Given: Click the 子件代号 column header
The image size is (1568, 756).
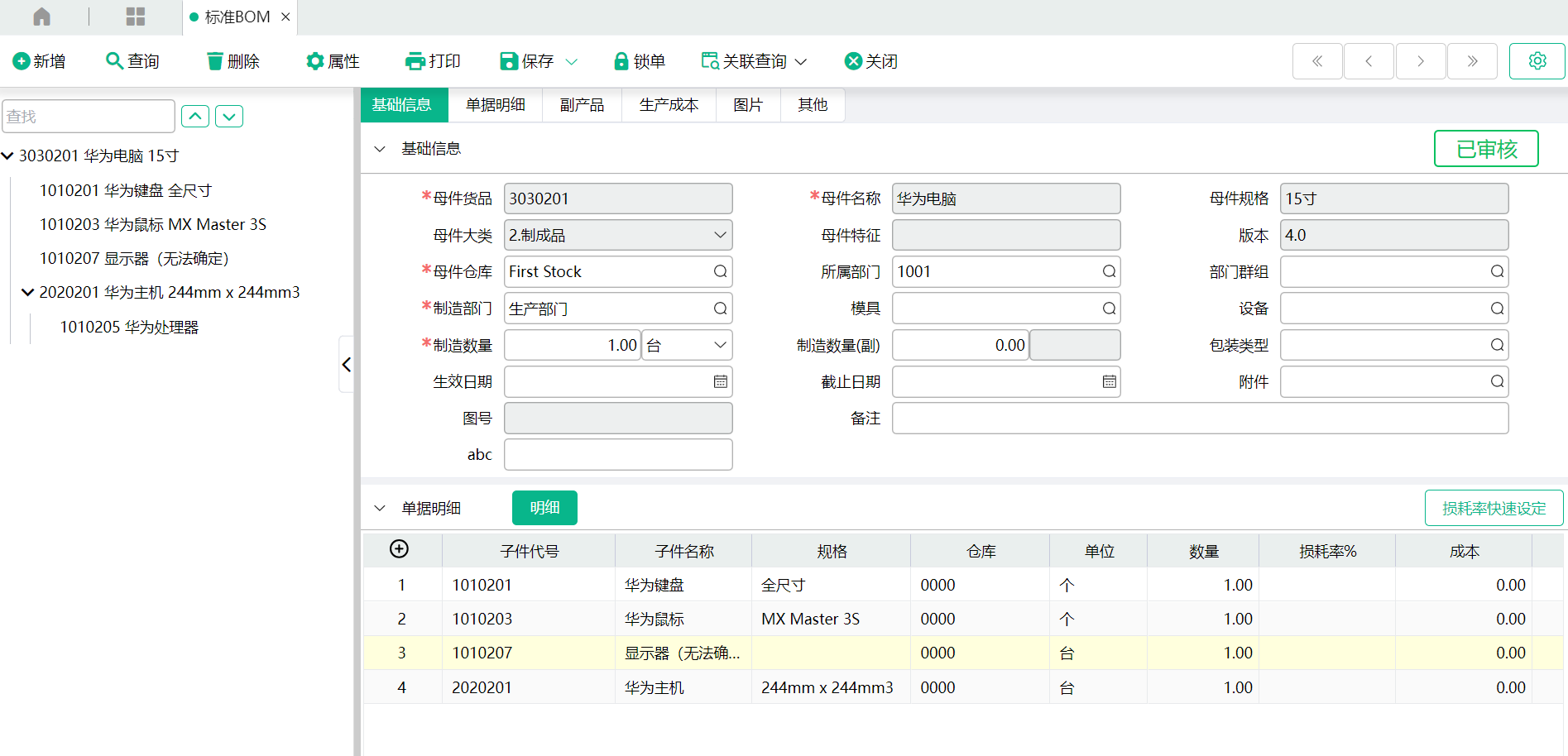Looking at the screenshot, I should [x=529, y=552].
